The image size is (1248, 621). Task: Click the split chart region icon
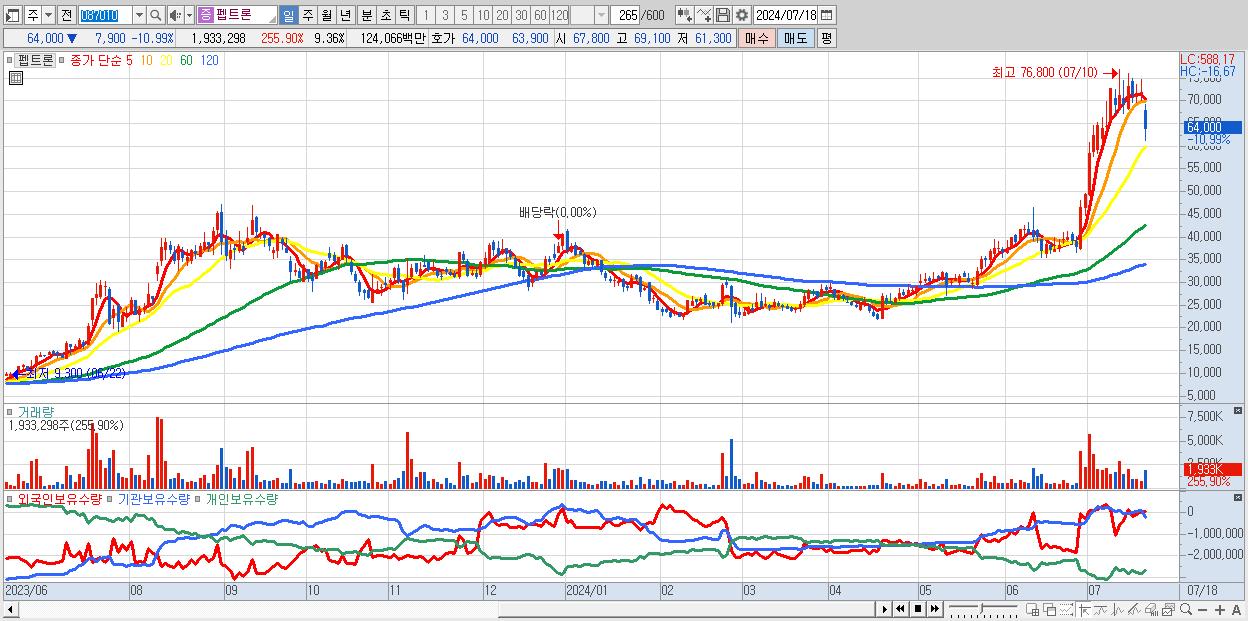pyautogui.click(x=1033, y=609)
